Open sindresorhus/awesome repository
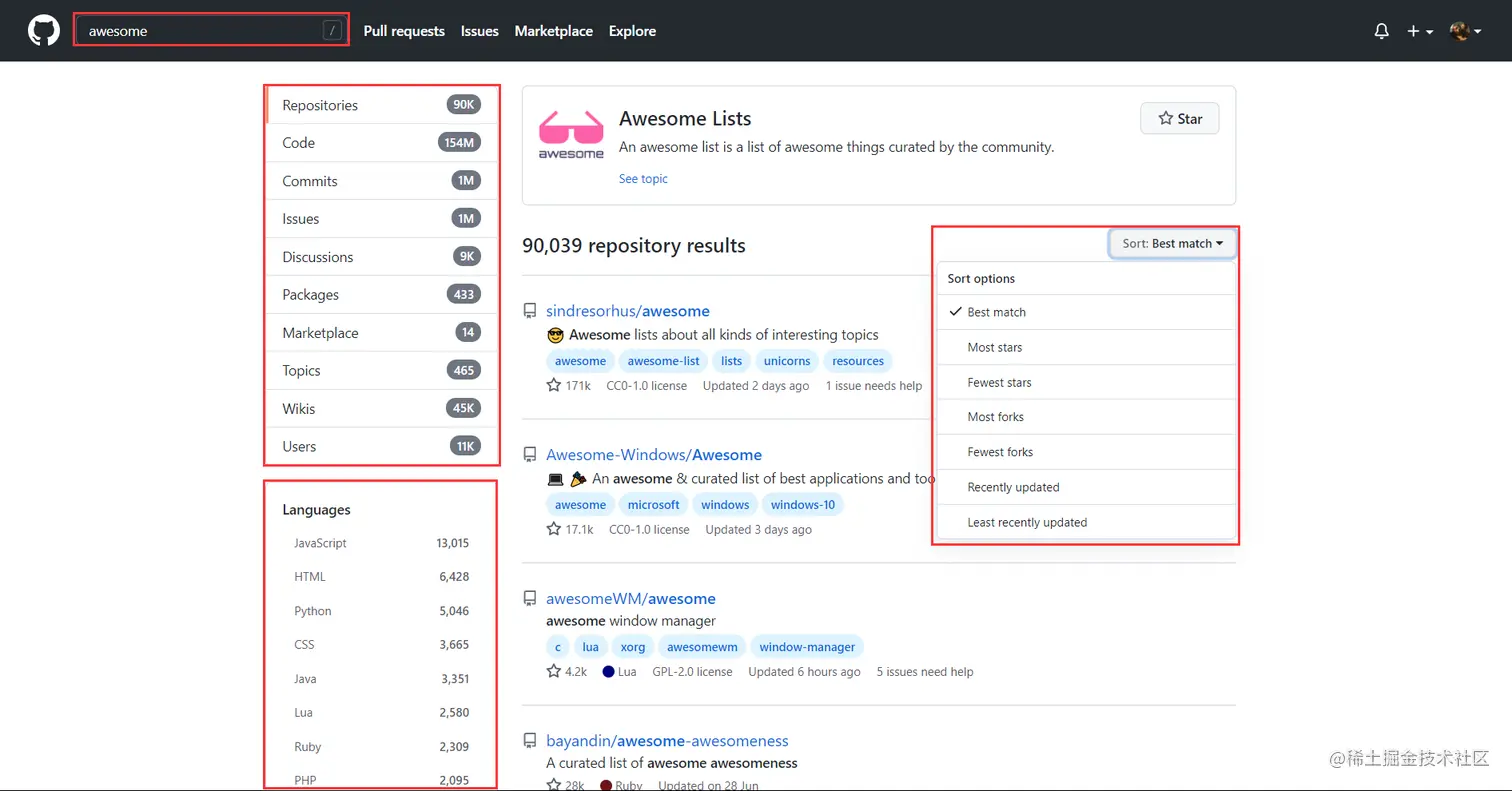Image resolution: width=1512 pixels, height=791 pixels. click(628, 311)
